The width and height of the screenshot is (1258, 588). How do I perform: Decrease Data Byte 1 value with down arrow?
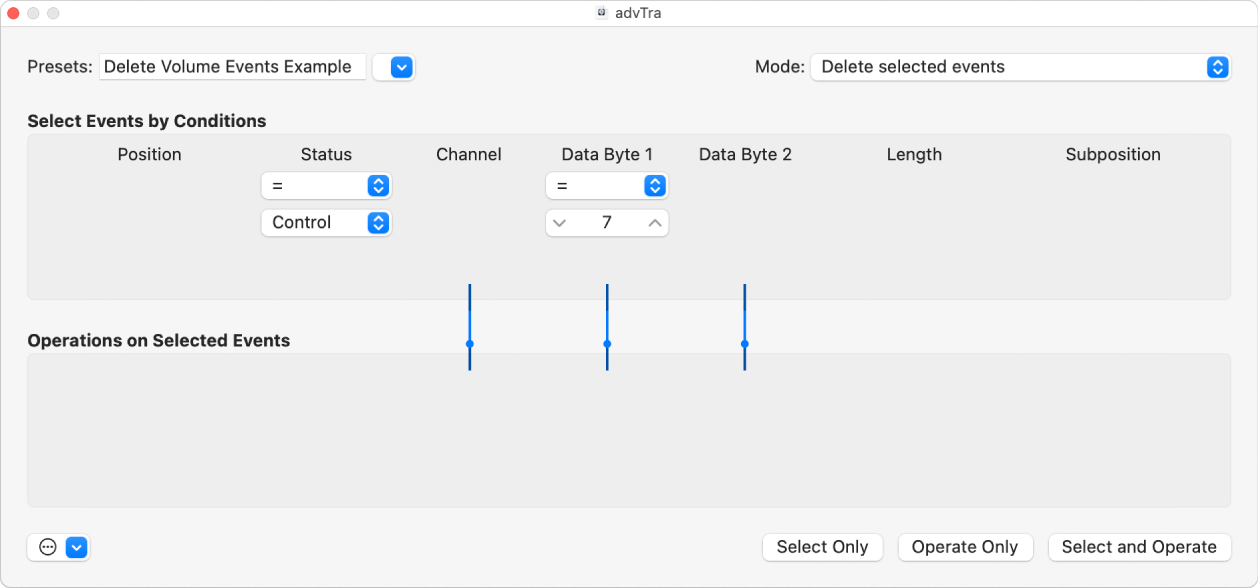coord(560,223)
